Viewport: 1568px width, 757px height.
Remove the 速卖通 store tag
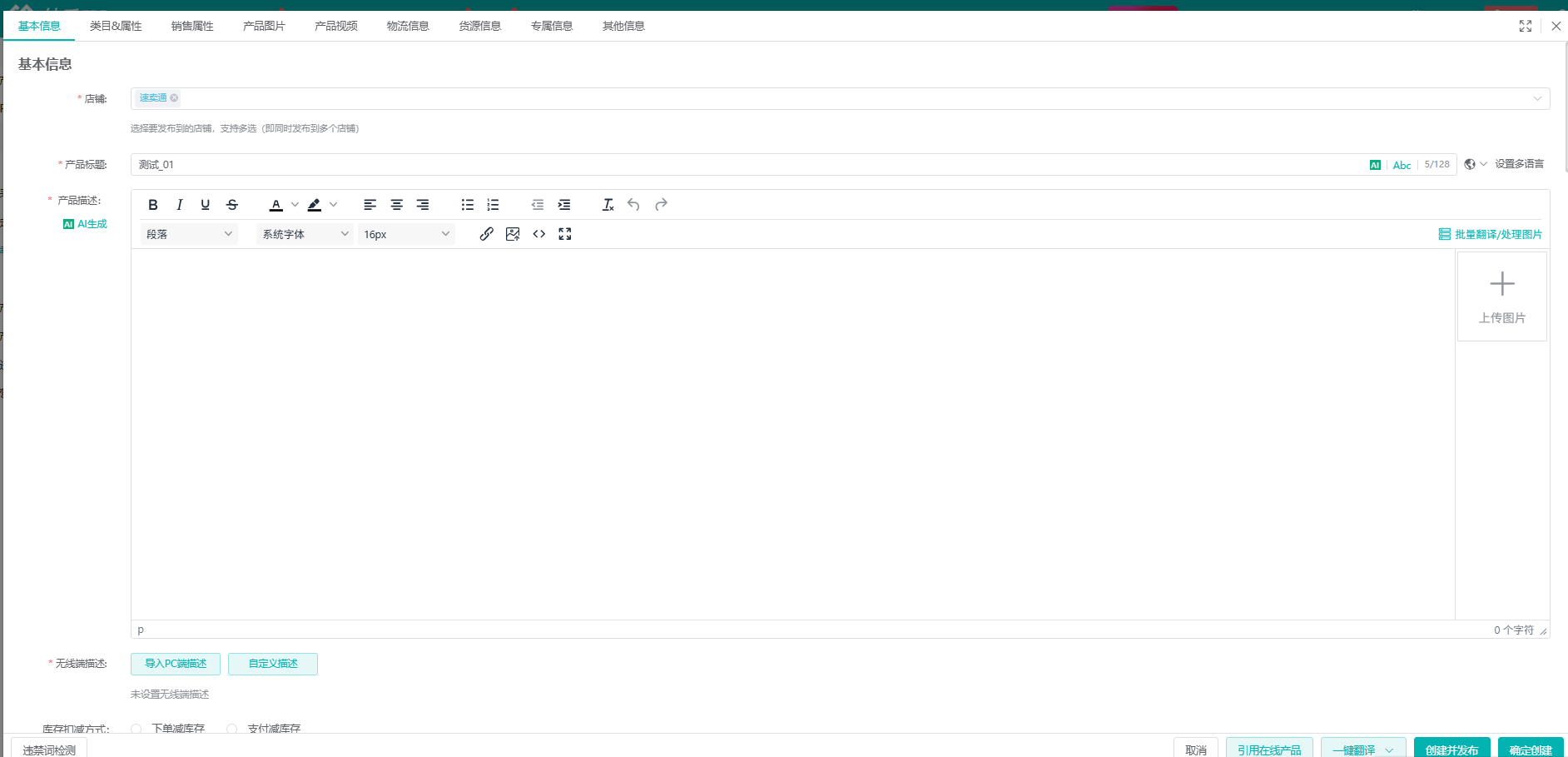click(175, 98)
